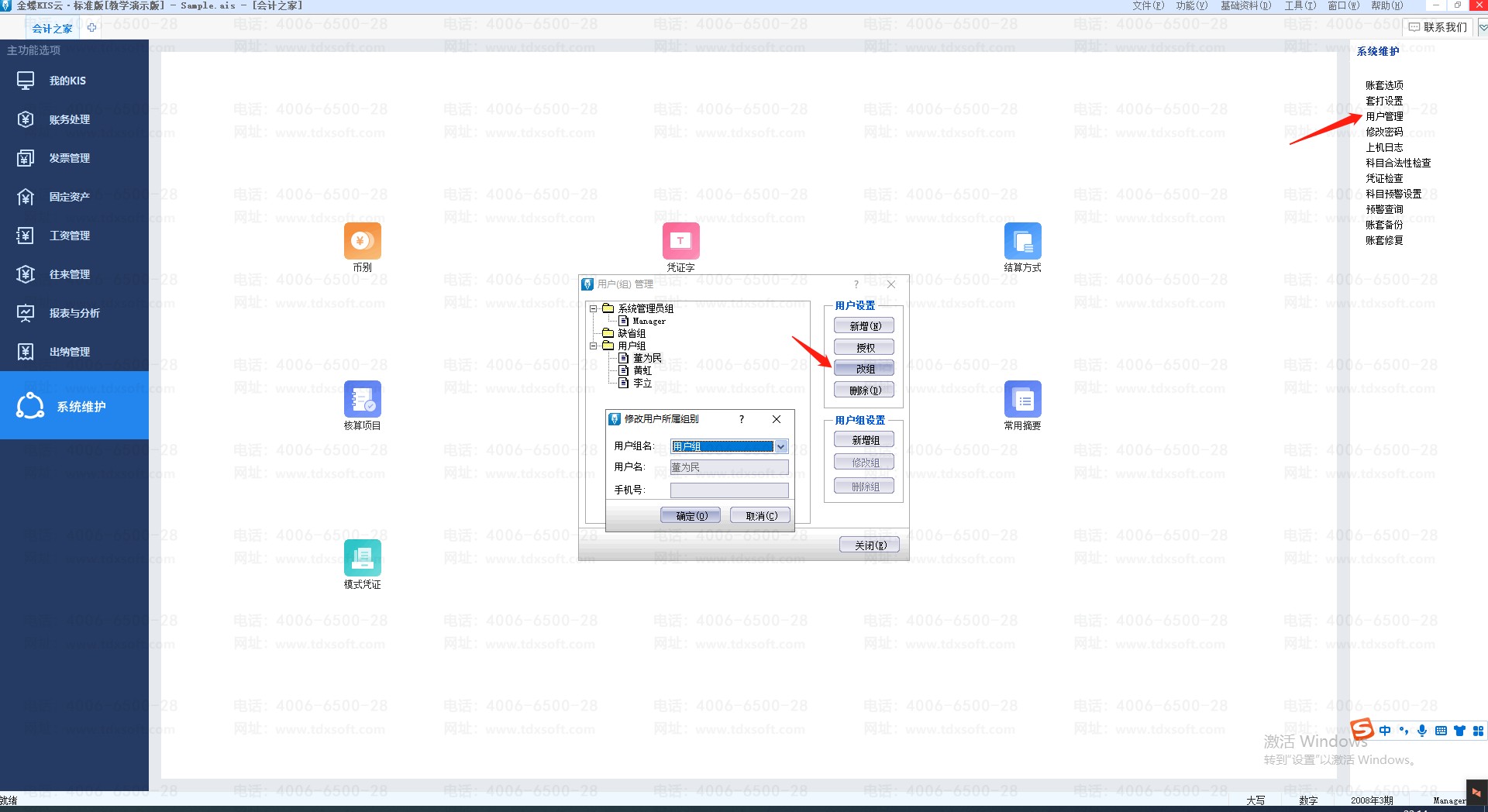1488x812 pixels.
Task: Click the 我的KIS monitor icon in sidebar
Action: [26, 81]
